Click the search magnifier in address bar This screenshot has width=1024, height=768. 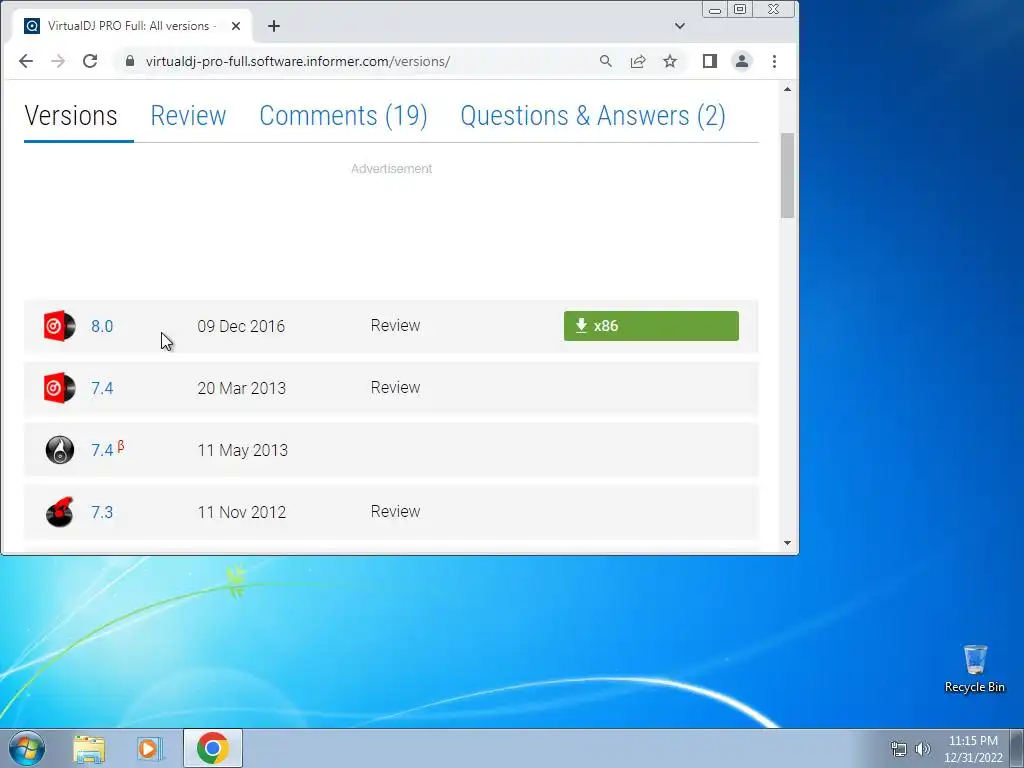(605, 61)
